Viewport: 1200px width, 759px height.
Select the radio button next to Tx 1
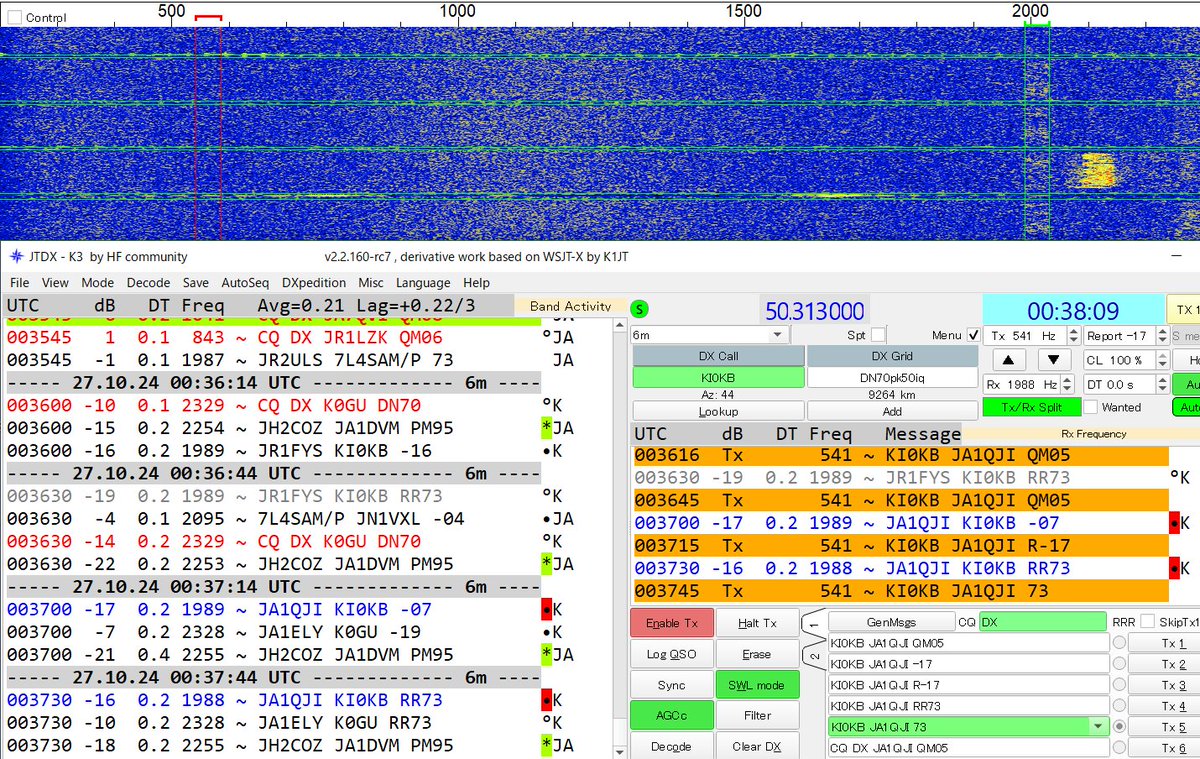click(x=1119, y=643)
